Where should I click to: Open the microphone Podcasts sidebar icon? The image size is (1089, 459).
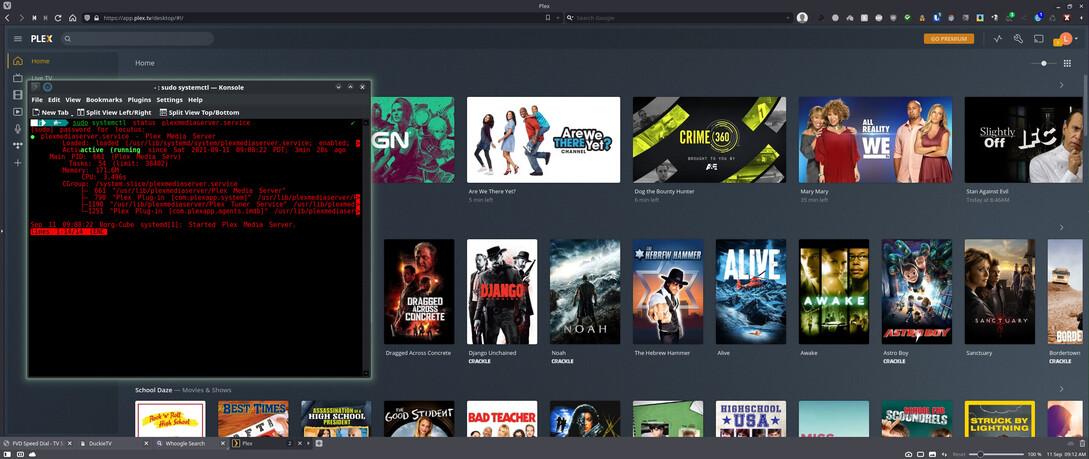[18, 128]
